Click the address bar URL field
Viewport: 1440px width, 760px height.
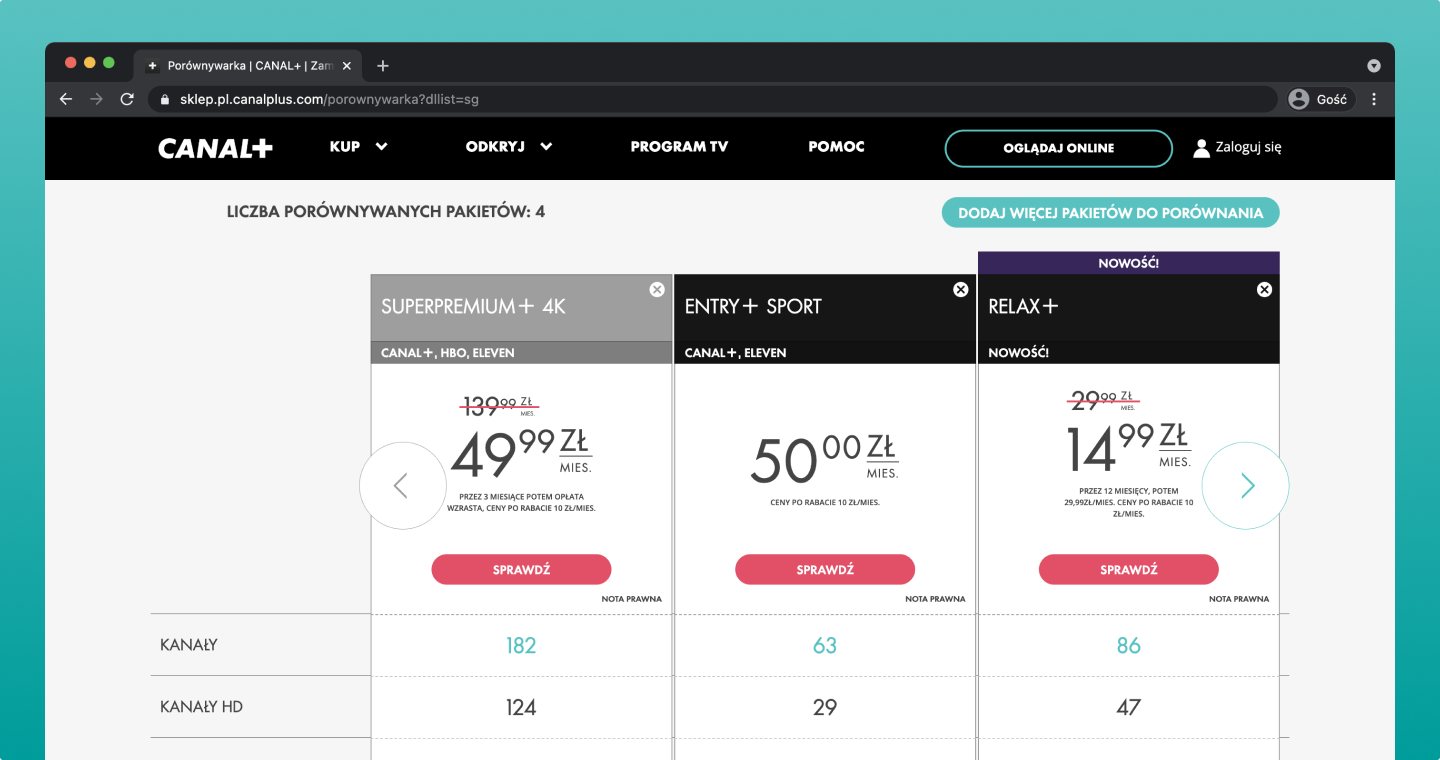[x=700, y=99]
